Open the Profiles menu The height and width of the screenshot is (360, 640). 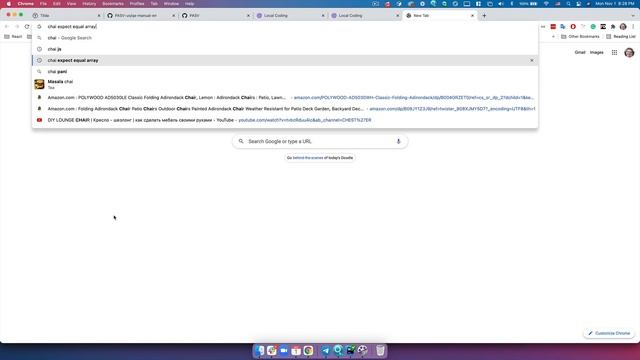pyautogui.click(x=137, y=4)
